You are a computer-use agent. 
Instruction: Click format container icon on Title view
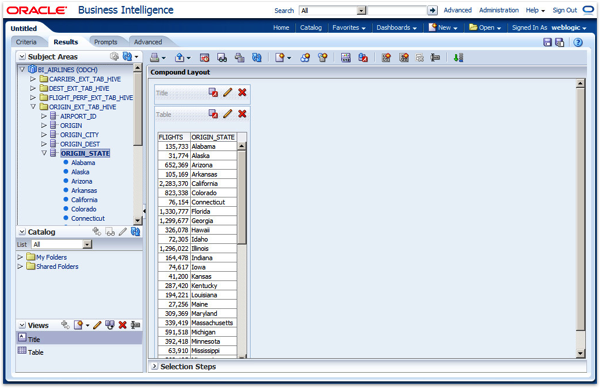click(x=213, y=93)
